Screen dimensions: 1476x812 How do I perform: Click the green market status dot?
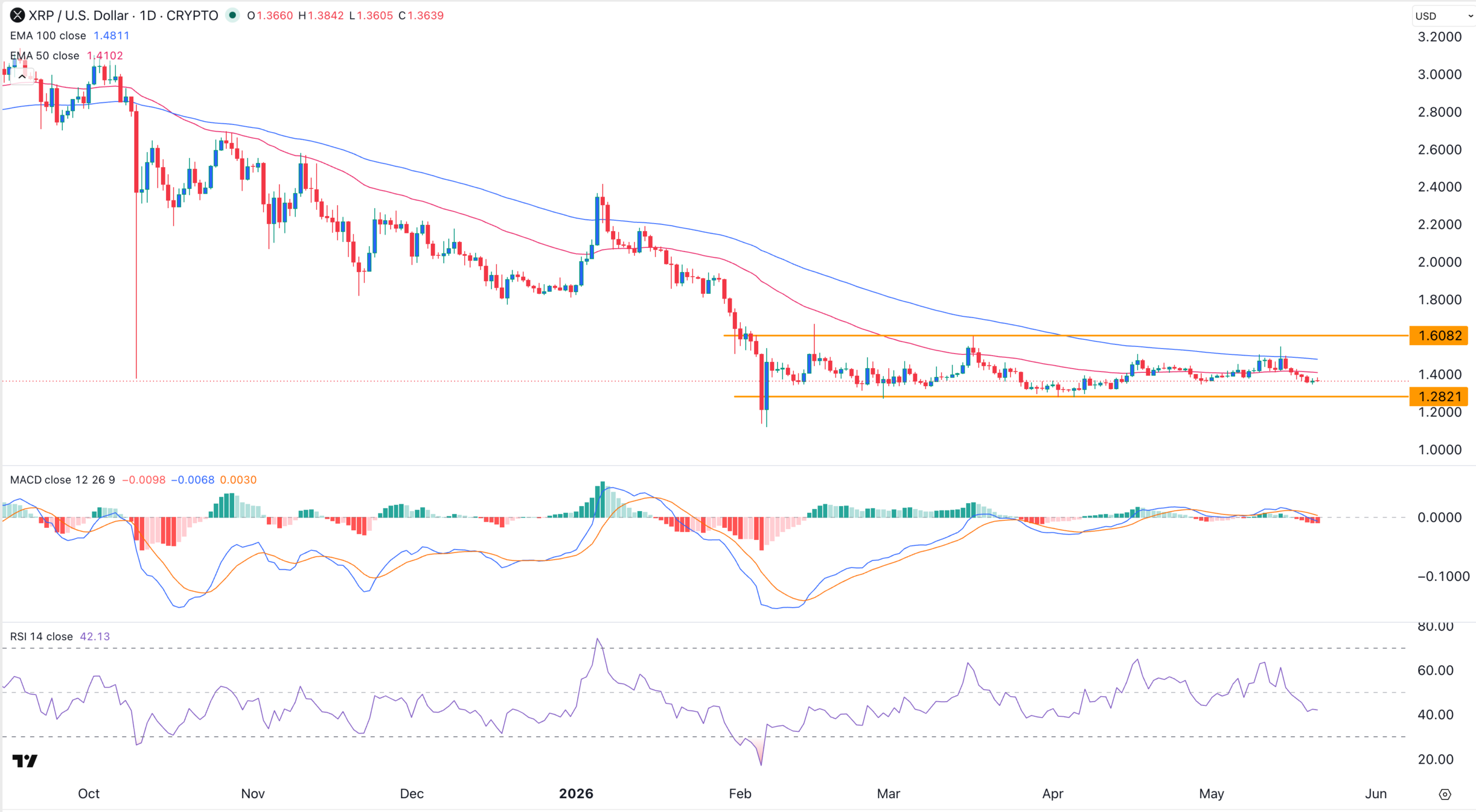(232, 15)
